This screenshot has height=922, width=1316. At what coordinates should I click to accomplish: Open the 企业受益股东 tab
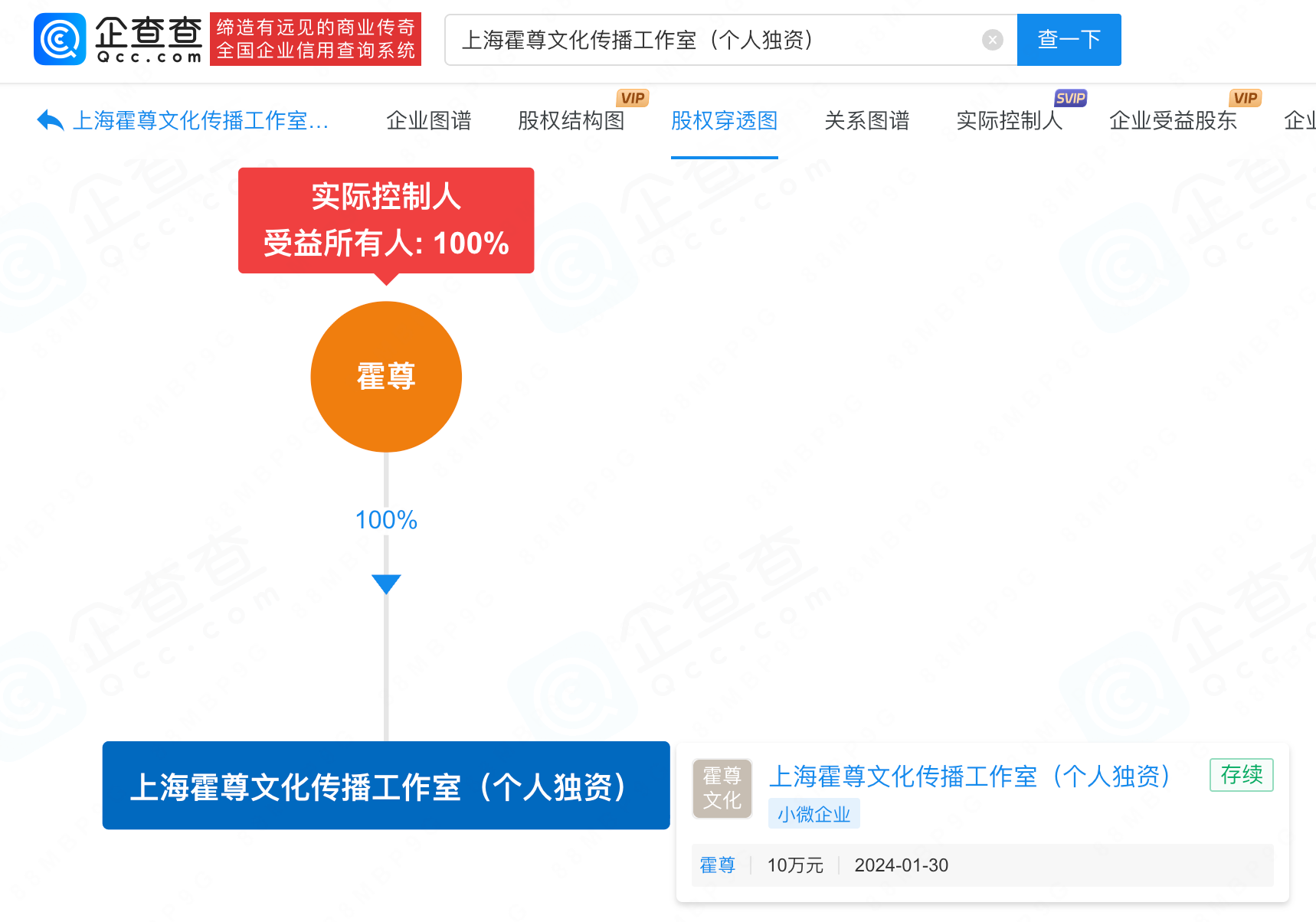tap(1173, 121)
